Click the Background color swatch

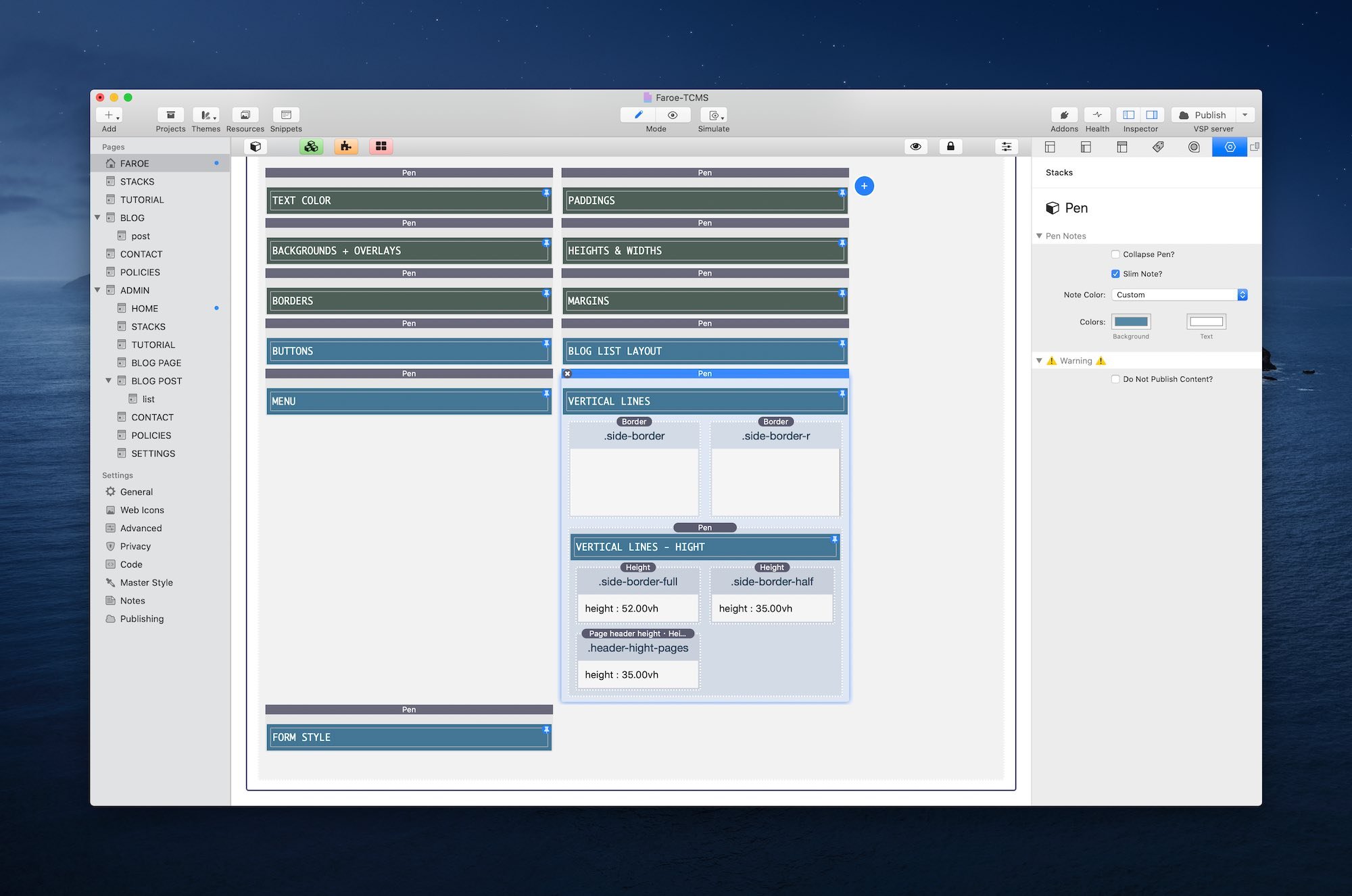click(1131, 322)
